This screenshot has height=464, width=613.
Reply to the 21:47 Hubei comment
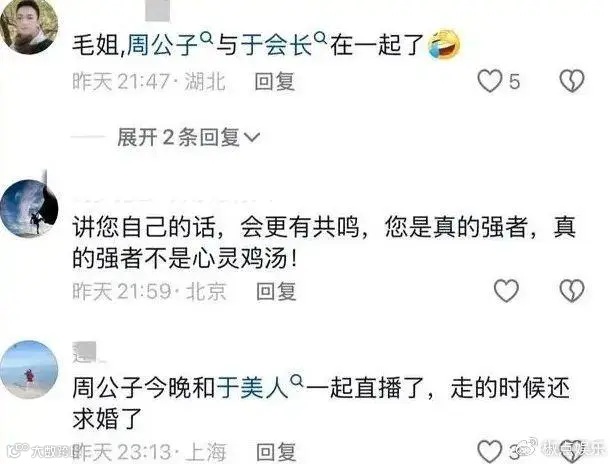274,82
